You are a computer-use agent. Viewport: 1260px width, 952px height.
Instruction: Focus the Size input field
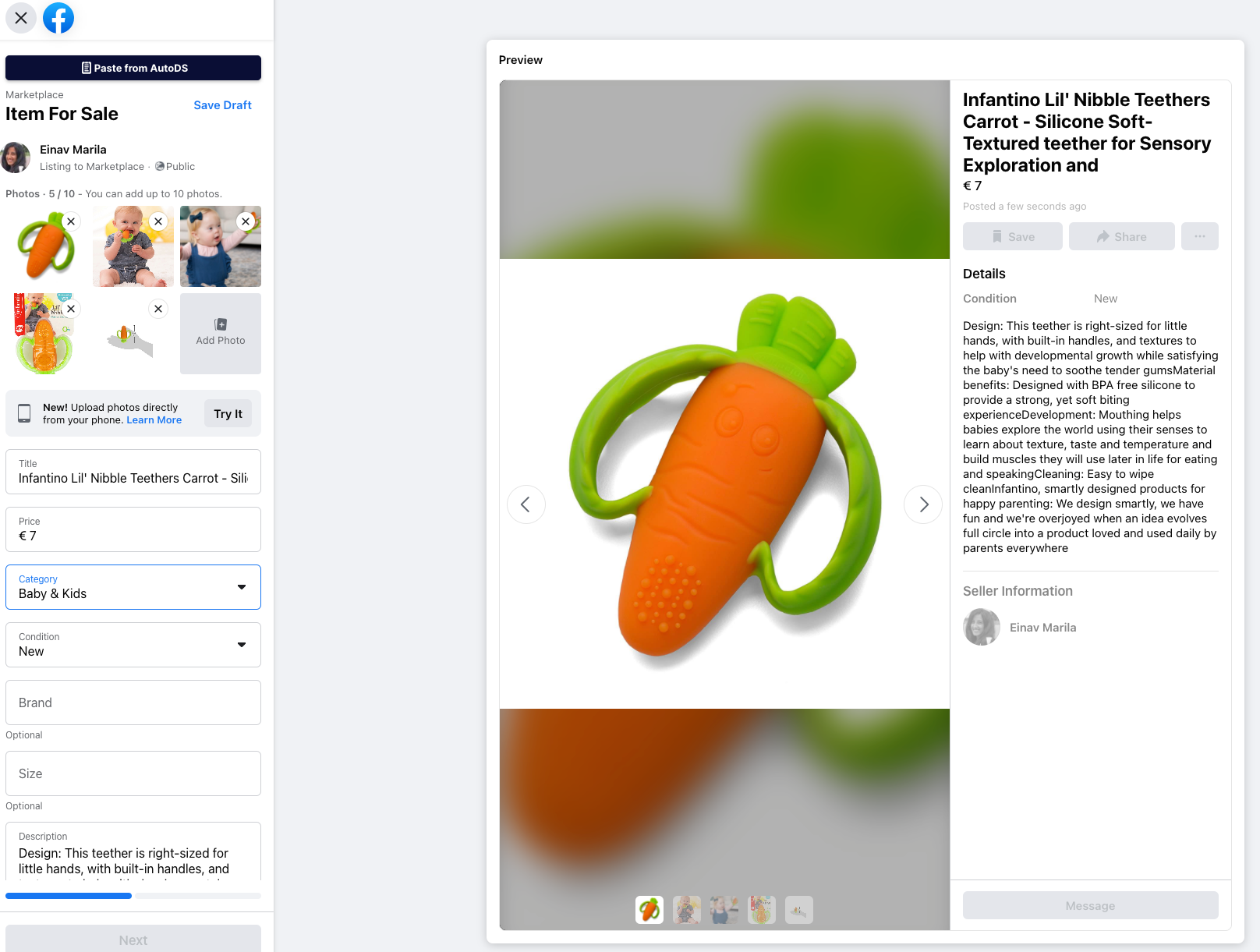[133, 773]
